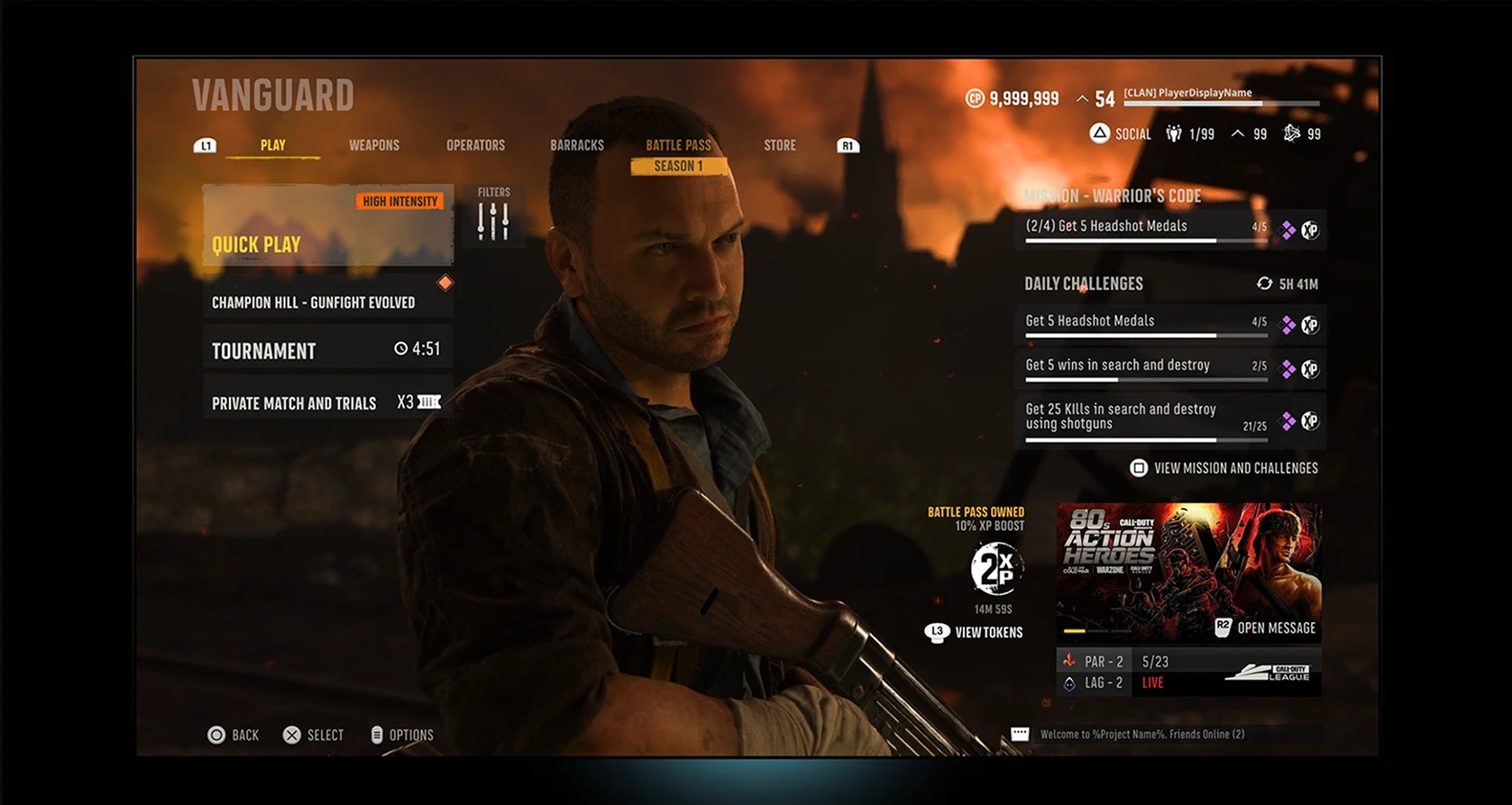This screenshot has height=805, width=1512.
Task: Open the 80s Action Heroes message thumbnail
Action: [1189, 572]
